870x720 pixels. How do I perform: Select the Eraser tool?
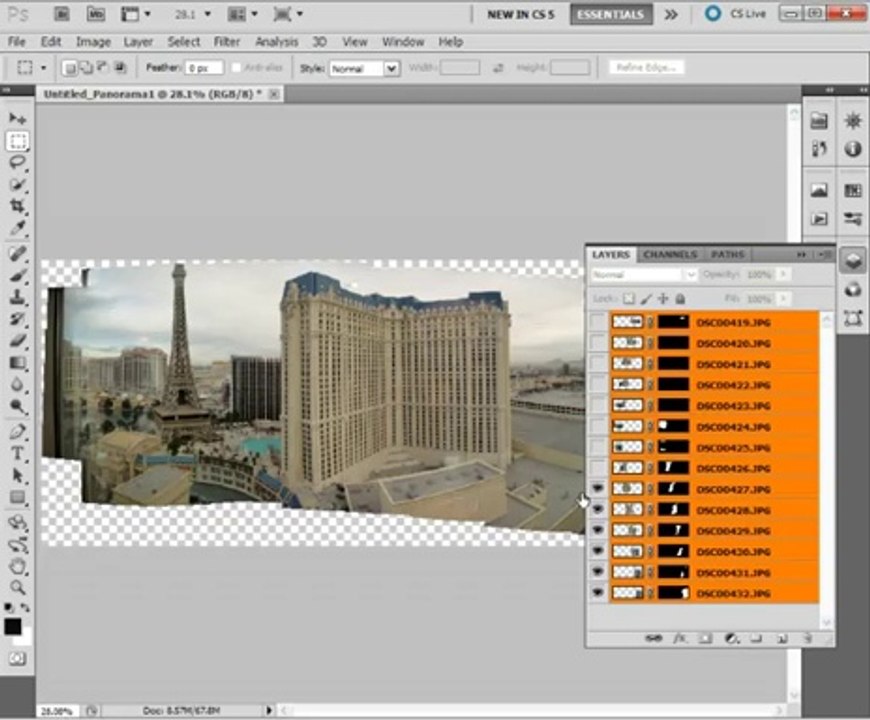pyautogui.click(x=17, y=340)
